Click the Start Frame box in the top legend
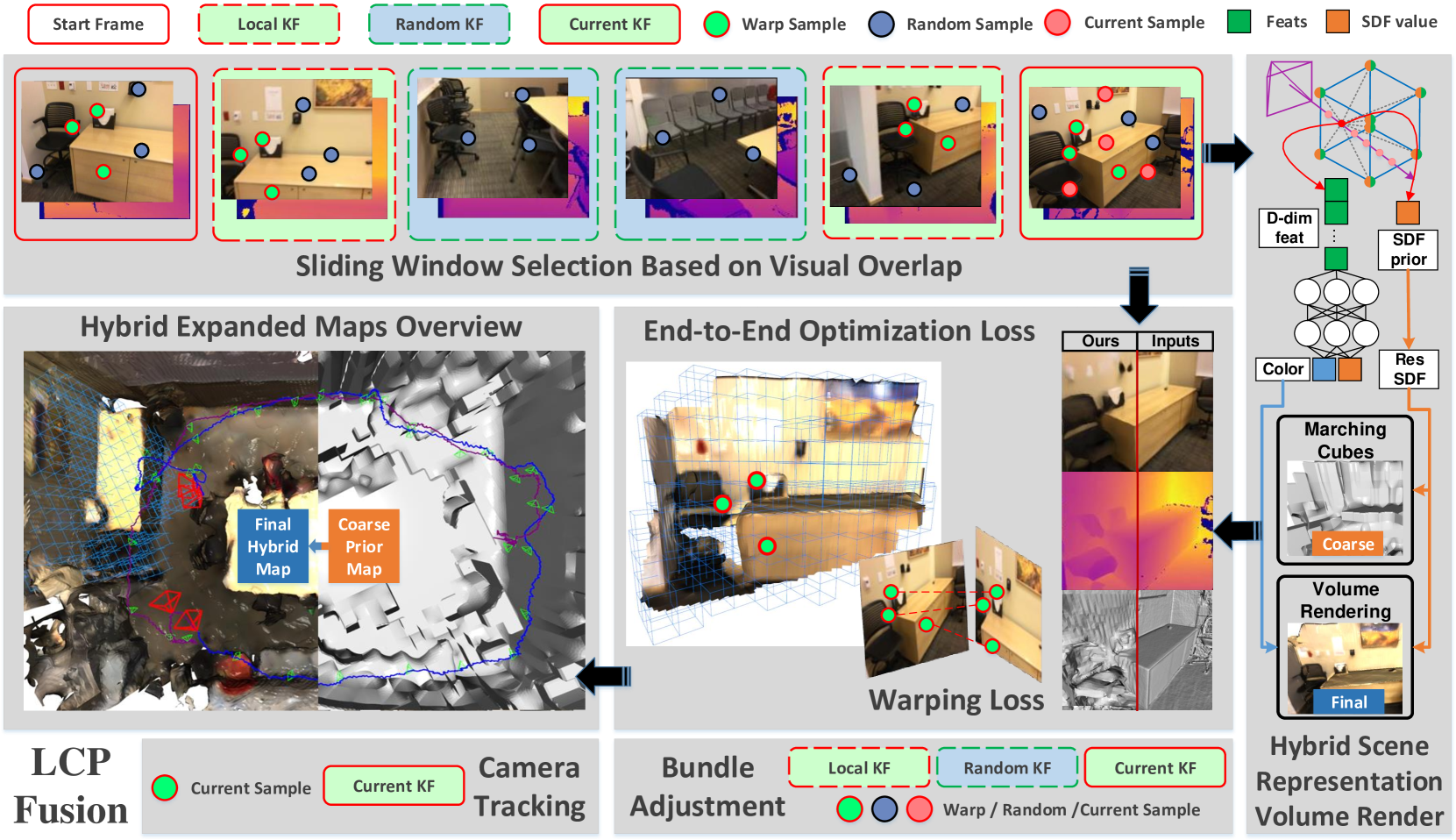The height and width of the screenshot is (840, 1456). [x=98, y=25]
